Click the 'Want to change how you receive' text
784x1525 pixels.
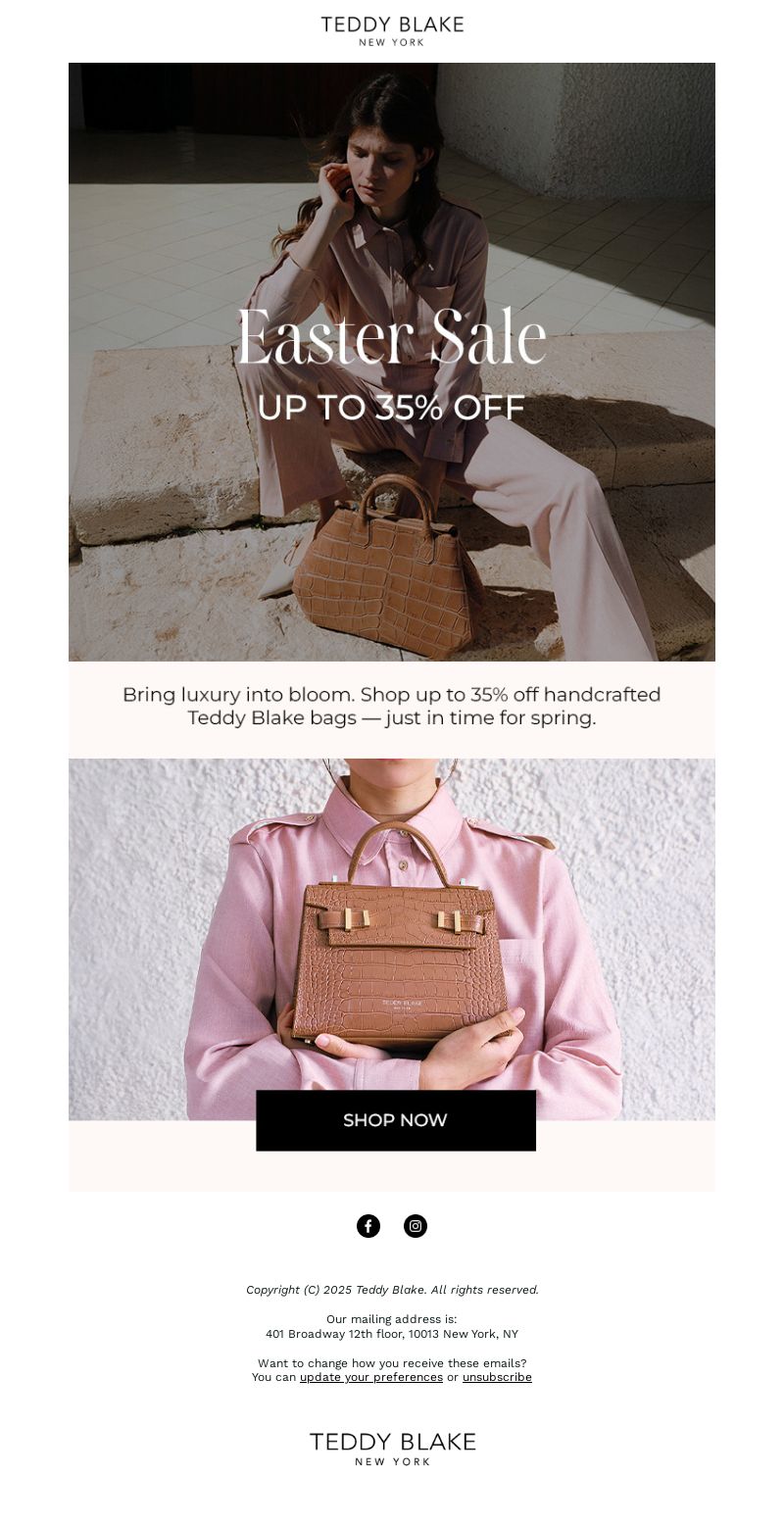(x=392, y=1363)
